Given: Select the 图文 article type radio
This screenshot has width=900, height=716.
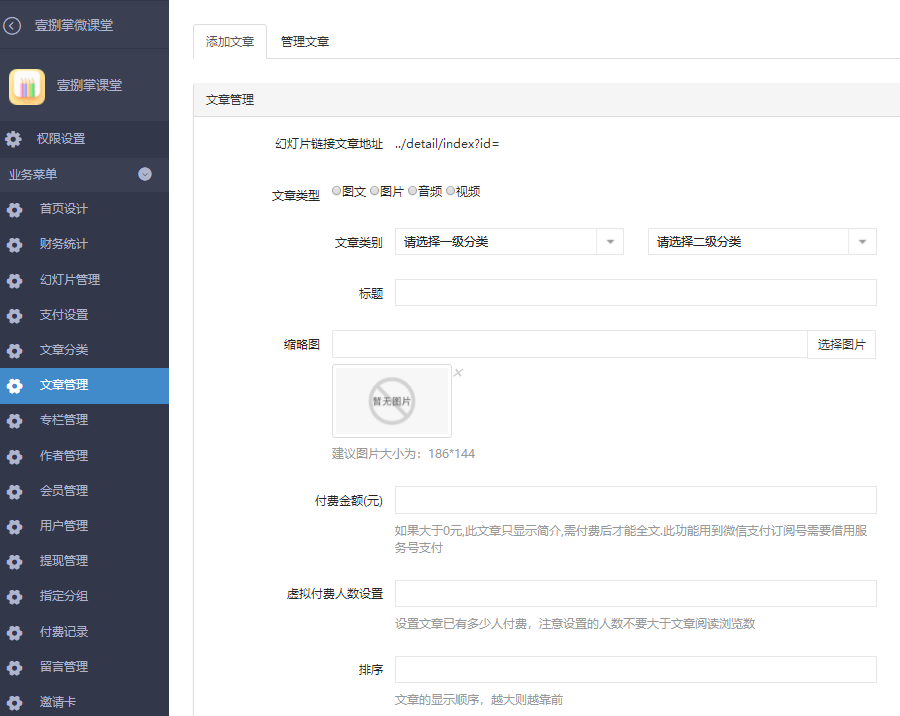Looking at the screenshot, I should pyautogui.click(x=337, y=191).
